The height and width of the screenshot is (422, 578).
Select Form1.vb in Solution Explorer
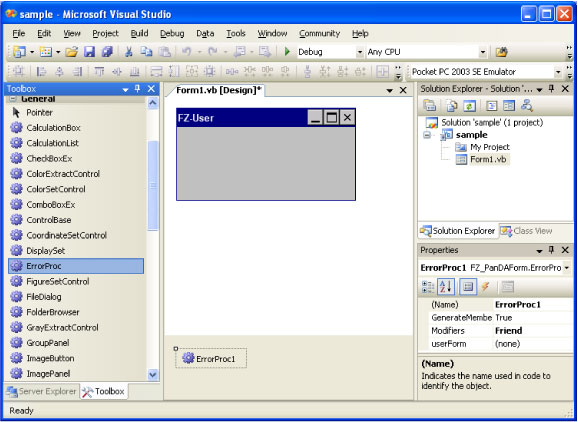pyautogui.click(x=488, y=160)
